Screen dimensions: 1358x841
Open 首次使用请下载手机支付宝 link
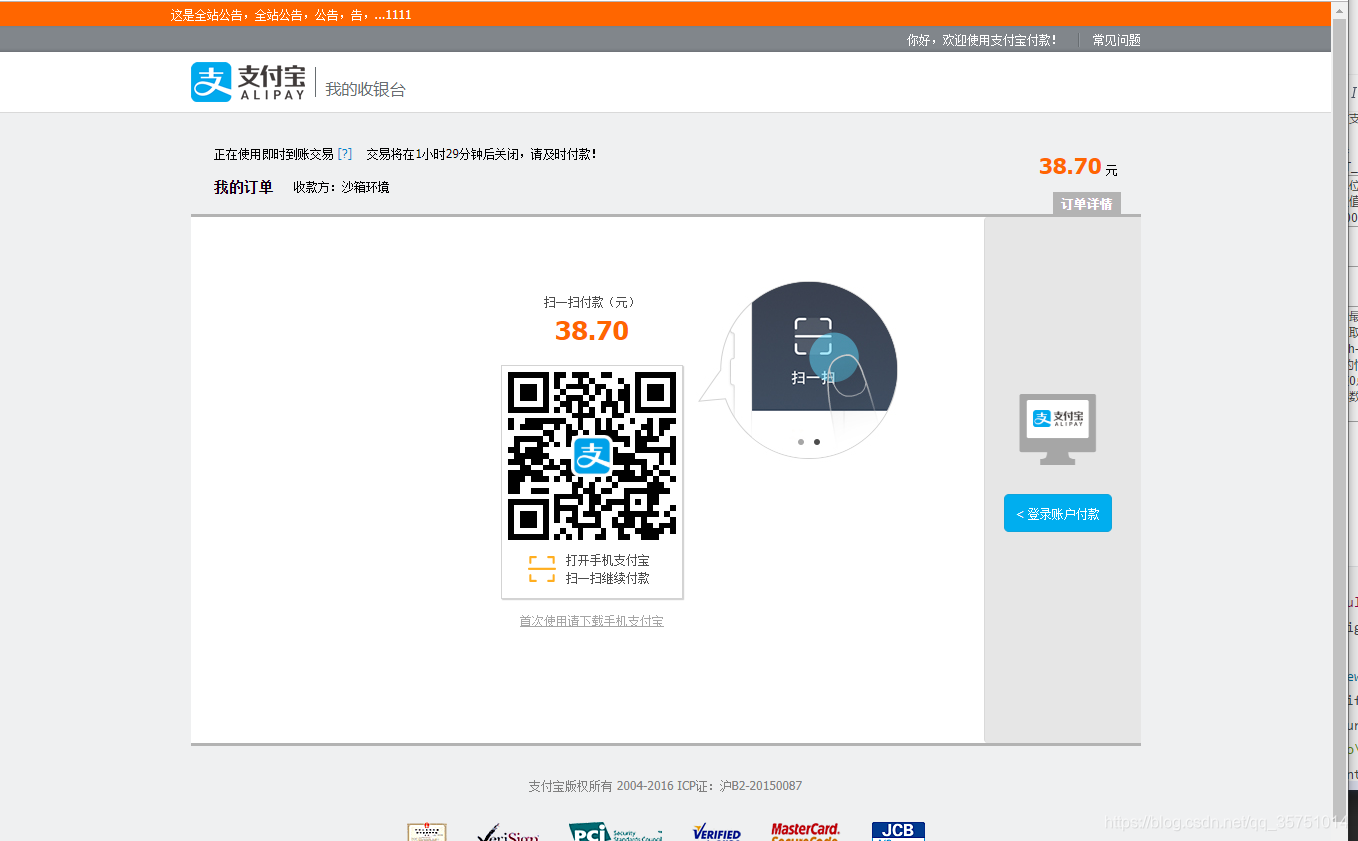tap(591, 621)
